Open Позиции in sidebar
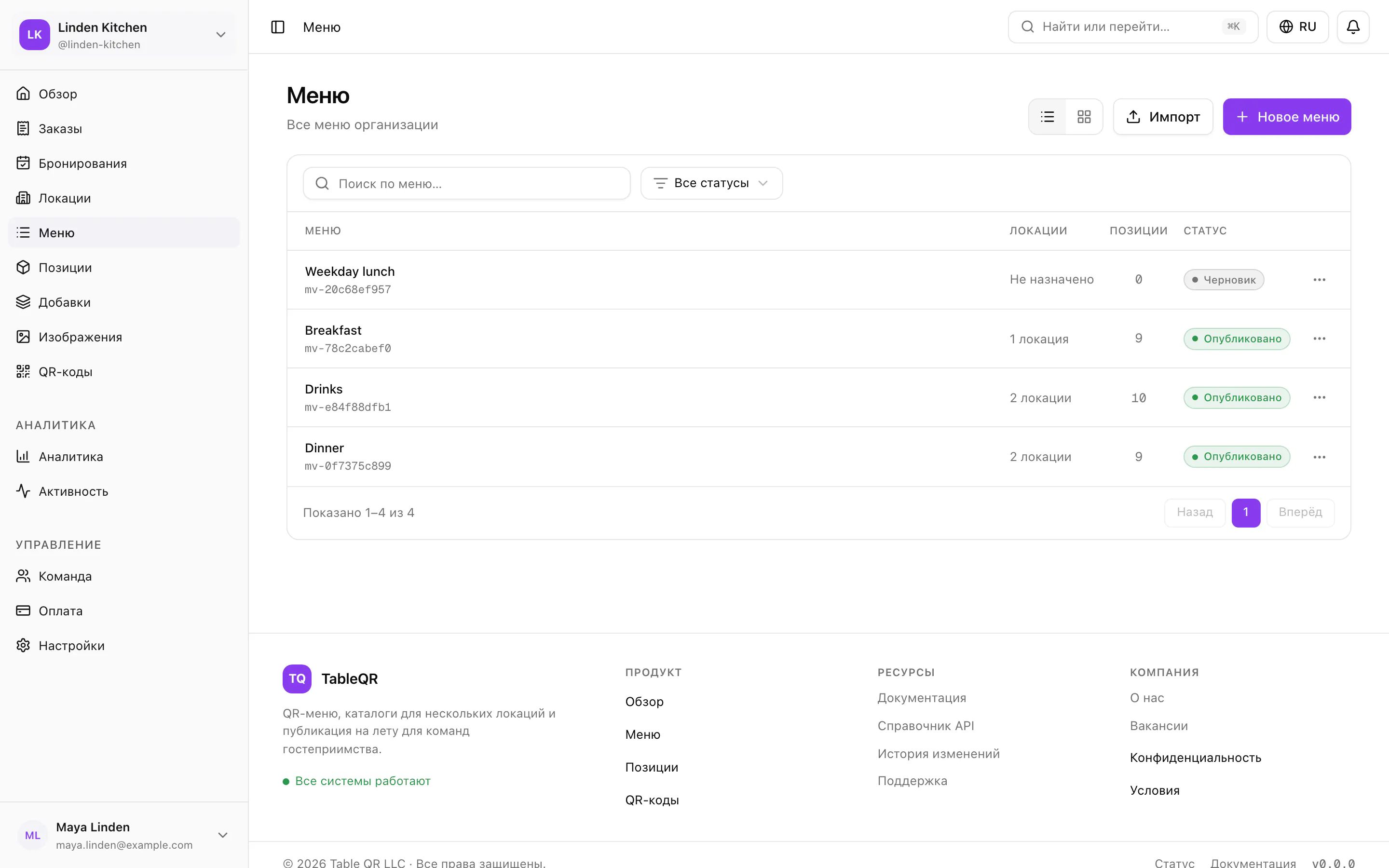Image resolution: width=1389 pixels, height=868 pixels. pyautogui.click(x=124, y=268)
